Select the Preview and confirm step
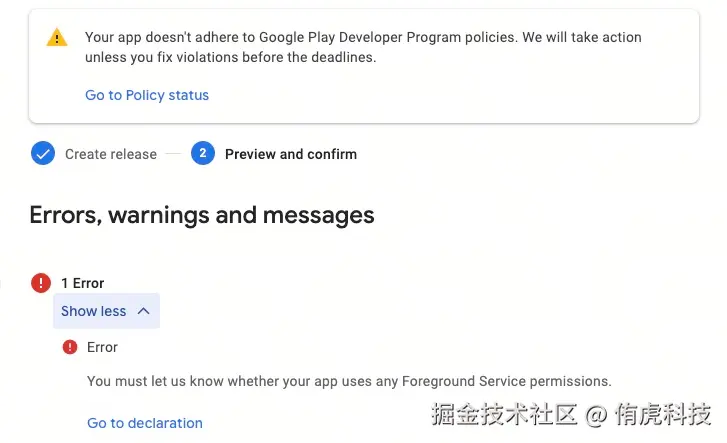Image resolution: width=727 pixels, height=443 pixels. click(x=290, y=154)
